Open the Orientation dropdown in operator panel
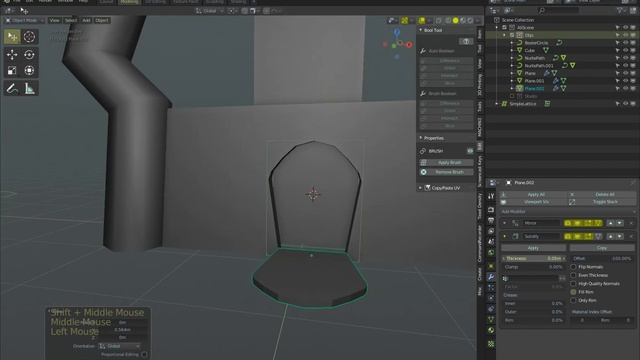 120,346
